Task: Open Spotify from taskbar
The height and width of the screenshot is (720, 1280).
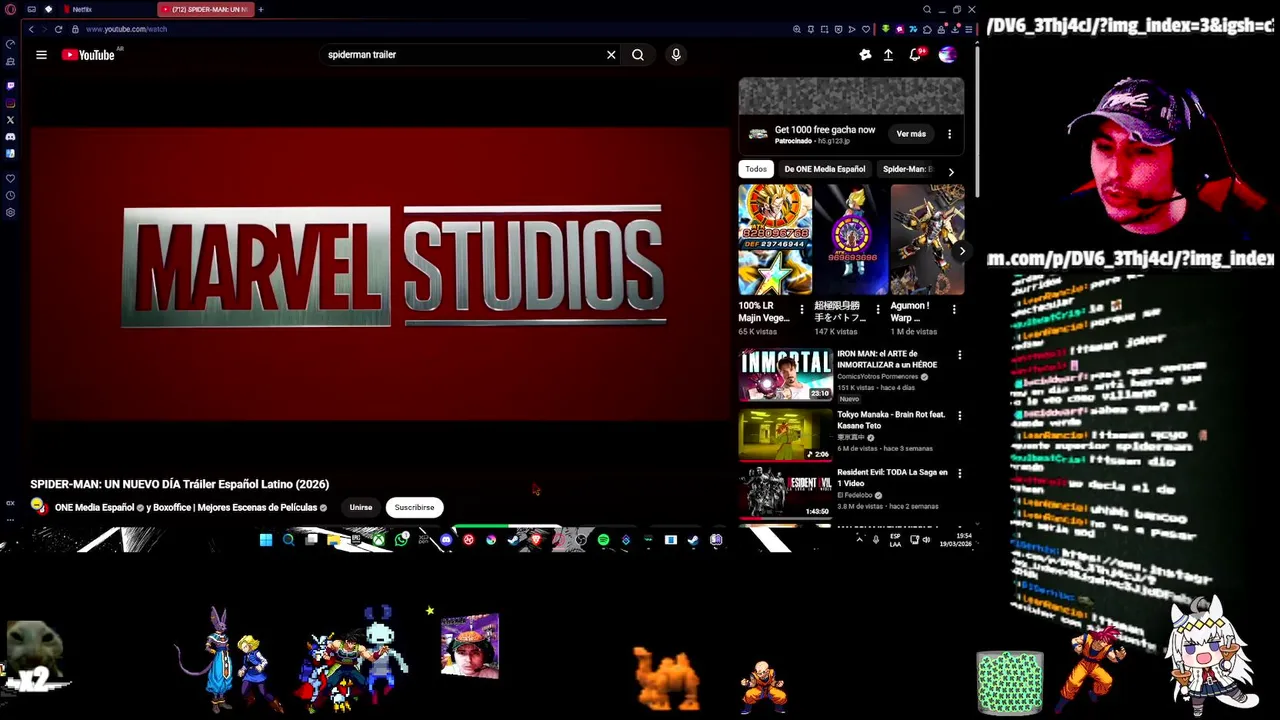Action: point(603,540)
